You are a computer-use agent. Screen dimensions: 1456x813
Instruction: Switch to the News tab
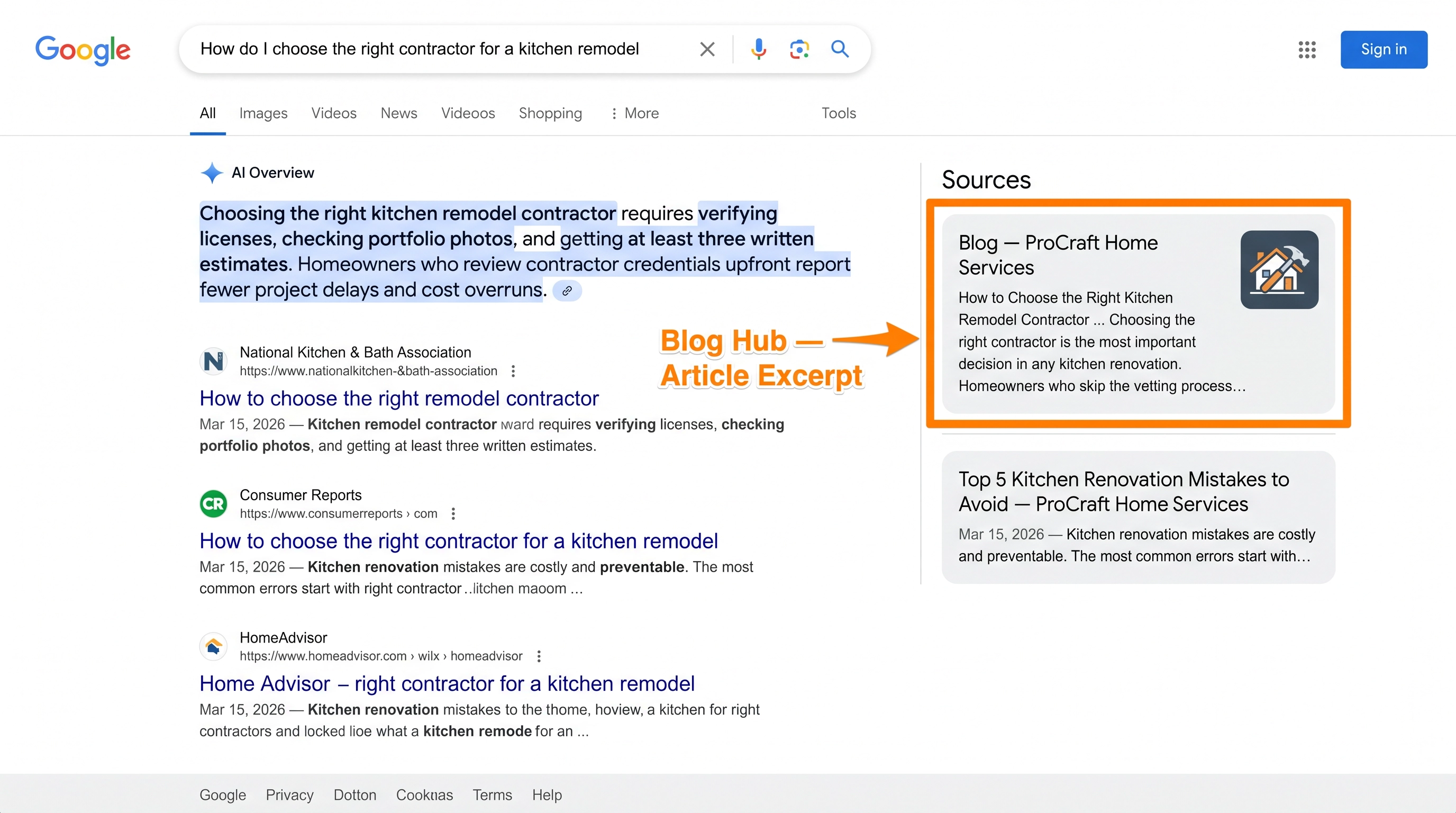399,113
